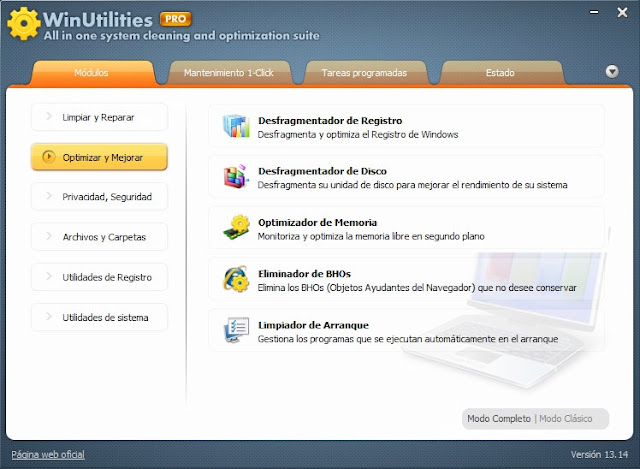Expand chevron next to Privacidad, Seguridad

49,196
